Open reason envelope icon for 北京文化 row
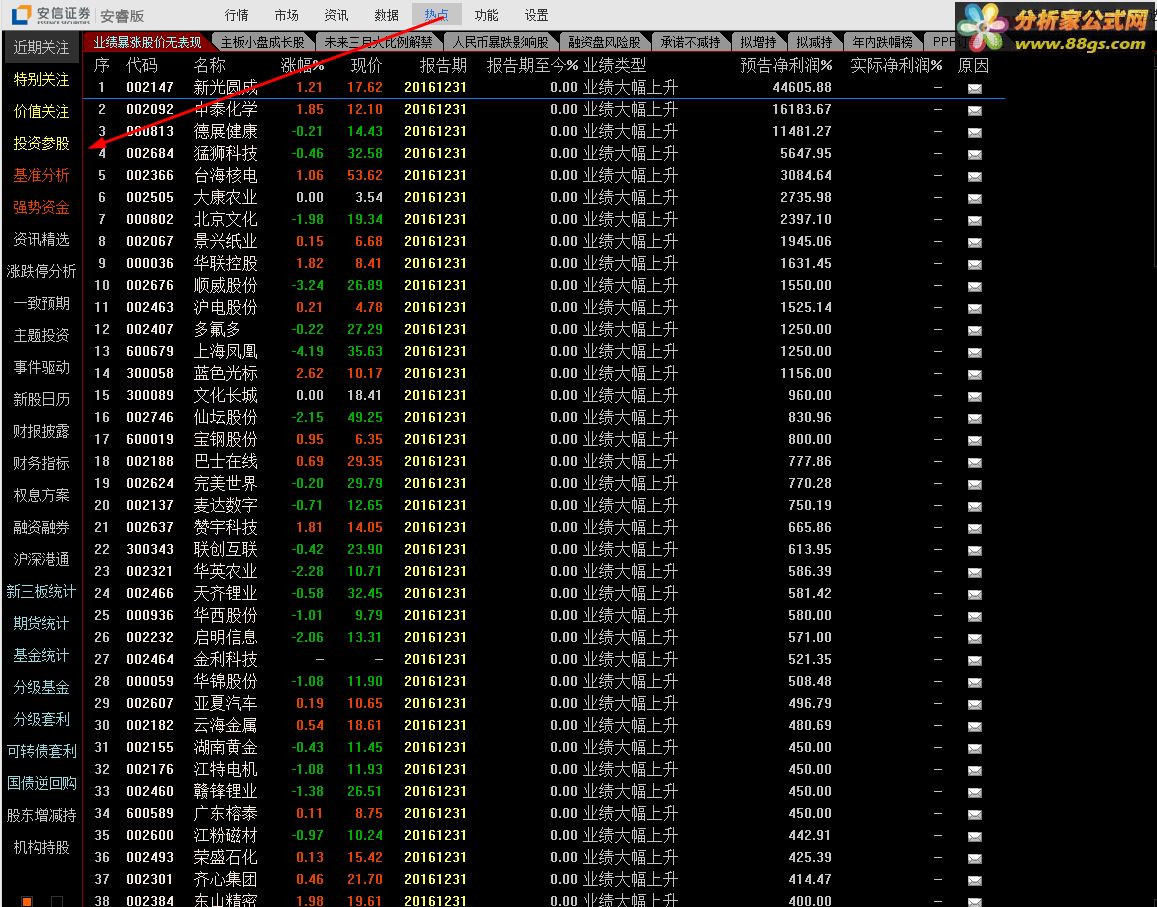Screen dimensions: 1157x907 (975, 221)
